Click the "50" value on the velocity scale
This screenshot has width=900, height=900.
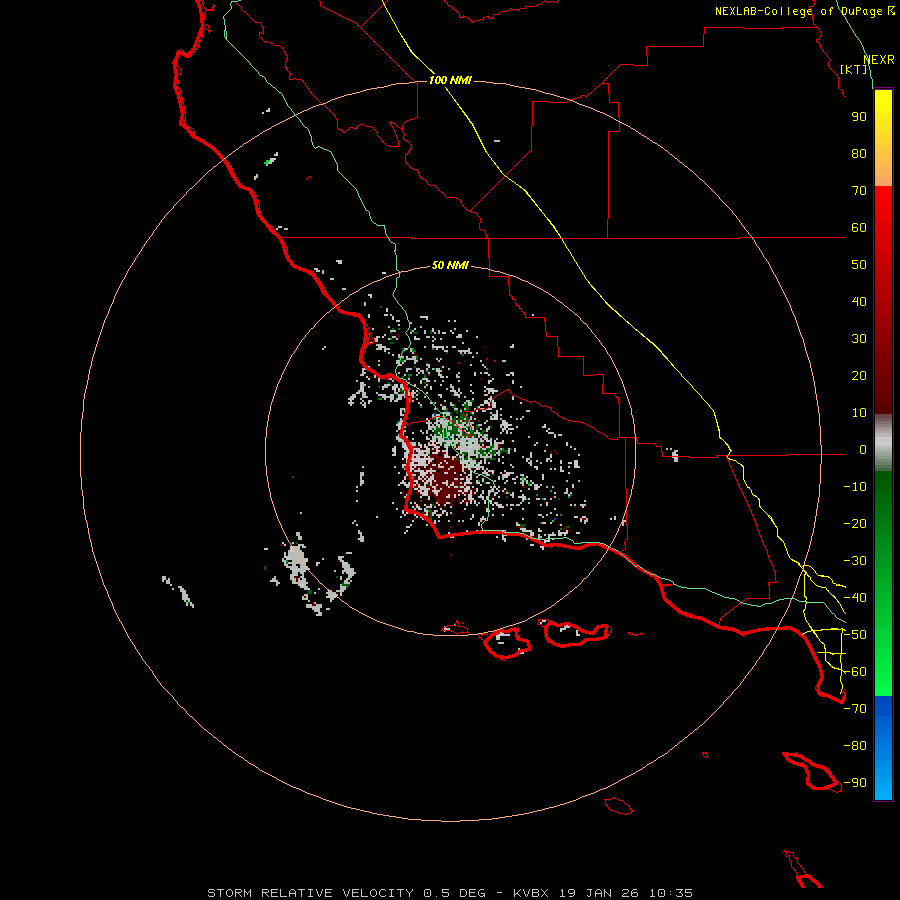point(859,265)
